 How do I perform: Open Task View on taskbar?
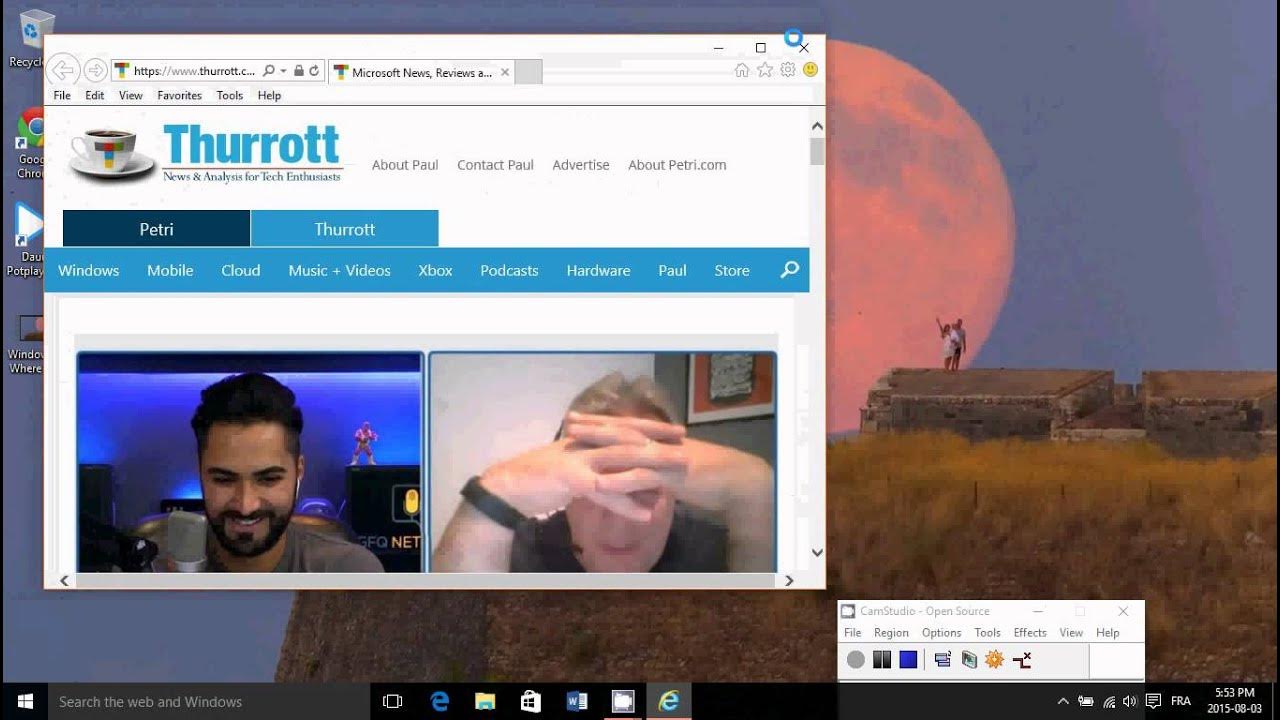(x=393, y=702)
